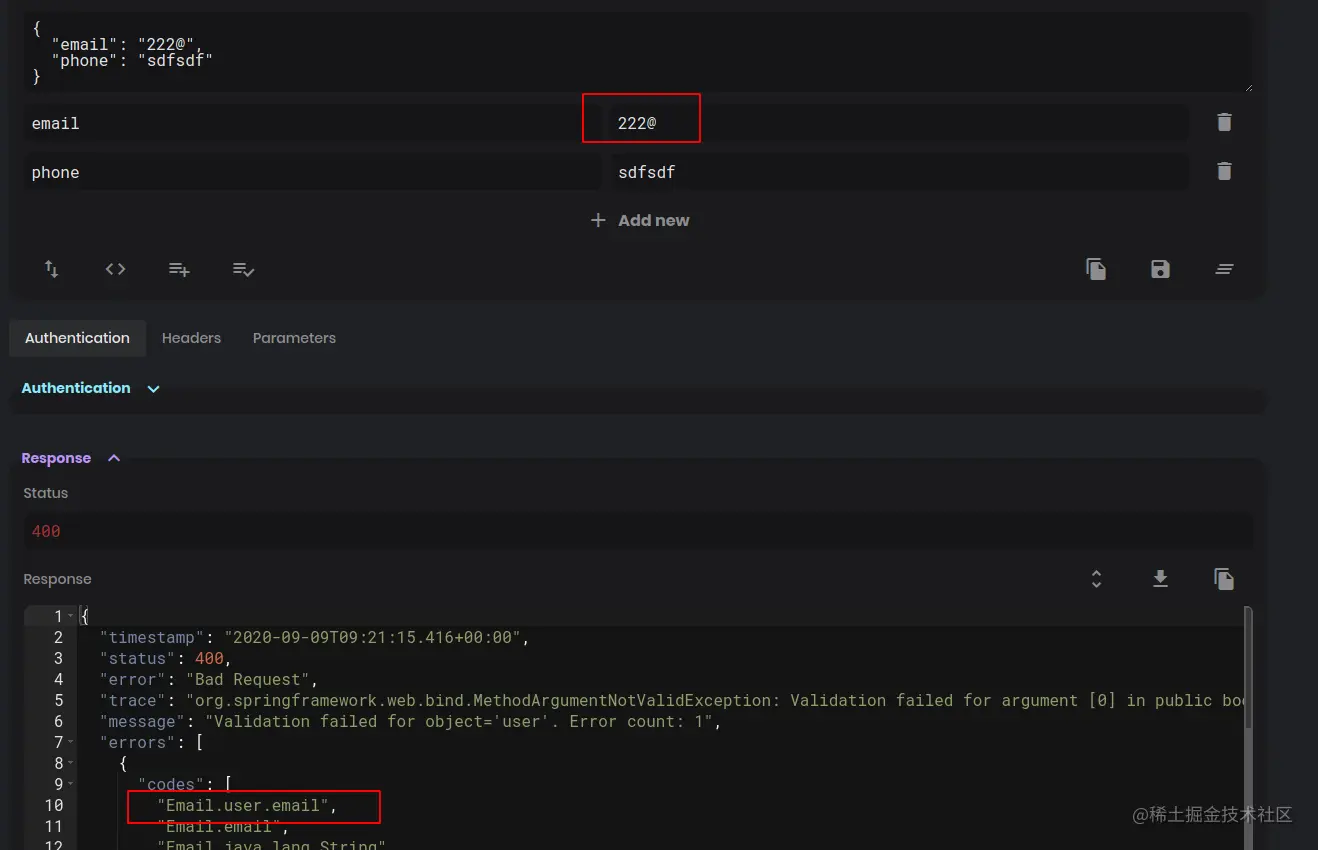
Task: Click the Authentication section header text
Action: click(x=76, y=388)
